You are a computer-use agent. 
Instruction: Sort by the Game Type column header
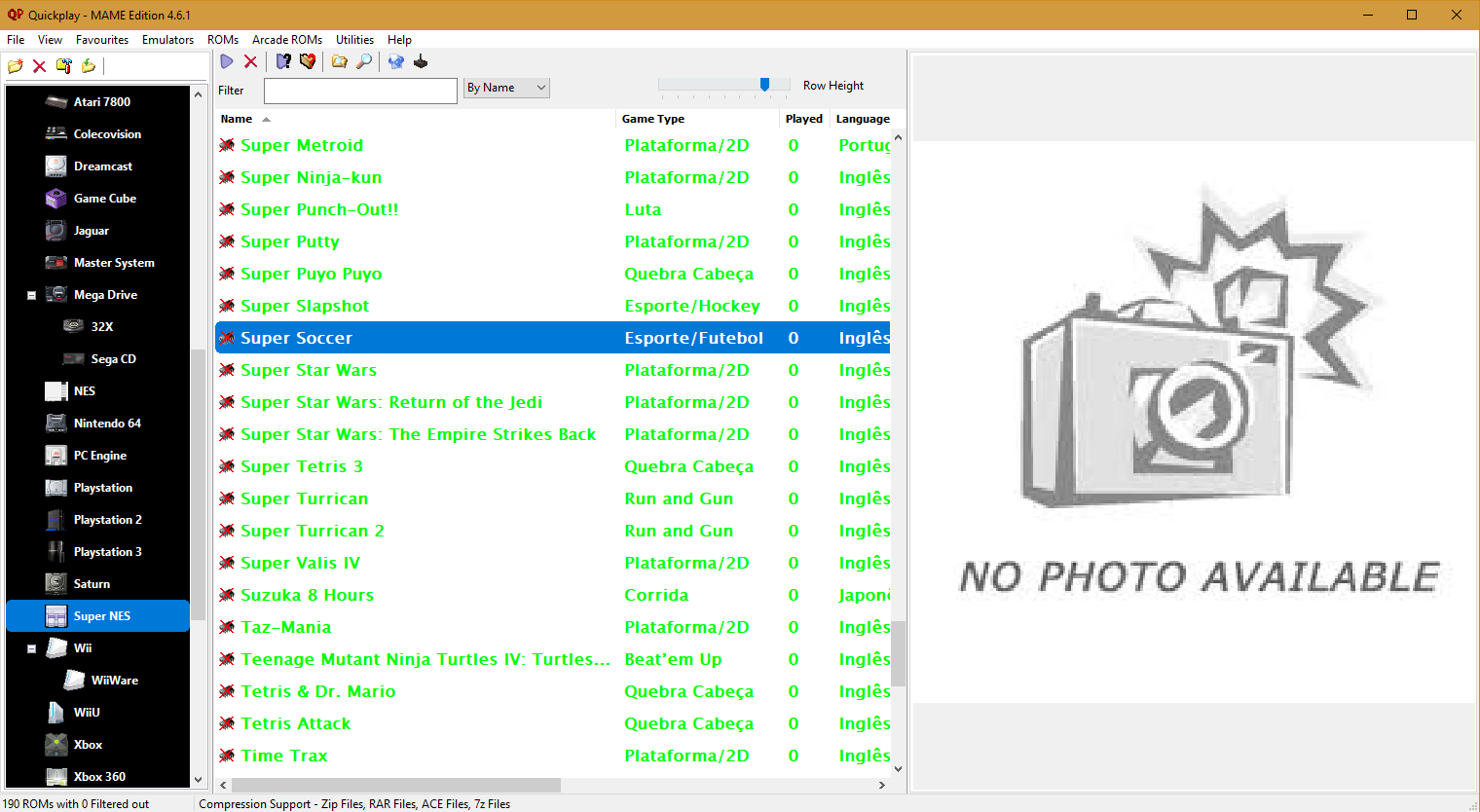[x=698, y=119]
